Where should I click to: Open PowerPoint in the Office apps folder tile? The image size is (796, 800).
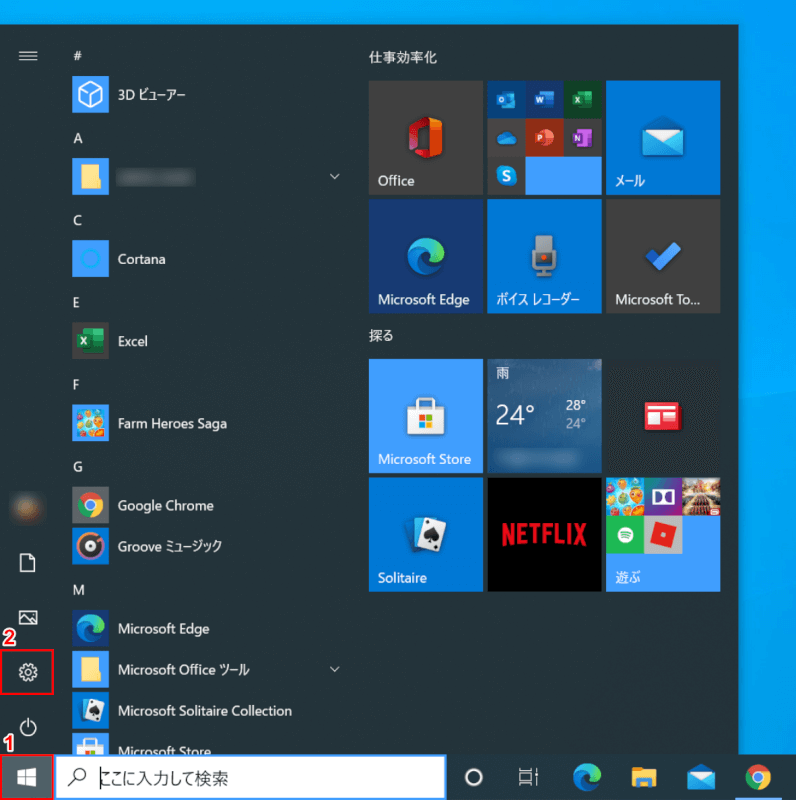pos(544,138)
